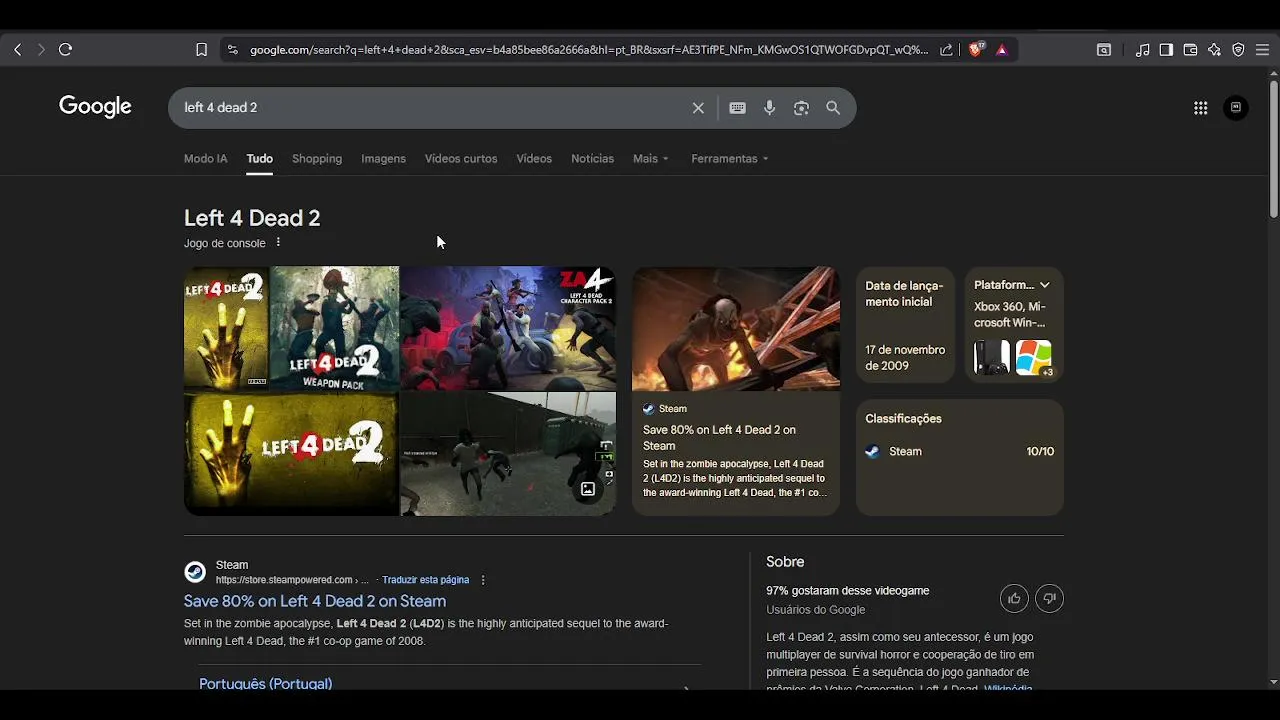The image size is (1280, 720).
Task: Go back with the browser back arrow
Action: click(x=17, y=49)
